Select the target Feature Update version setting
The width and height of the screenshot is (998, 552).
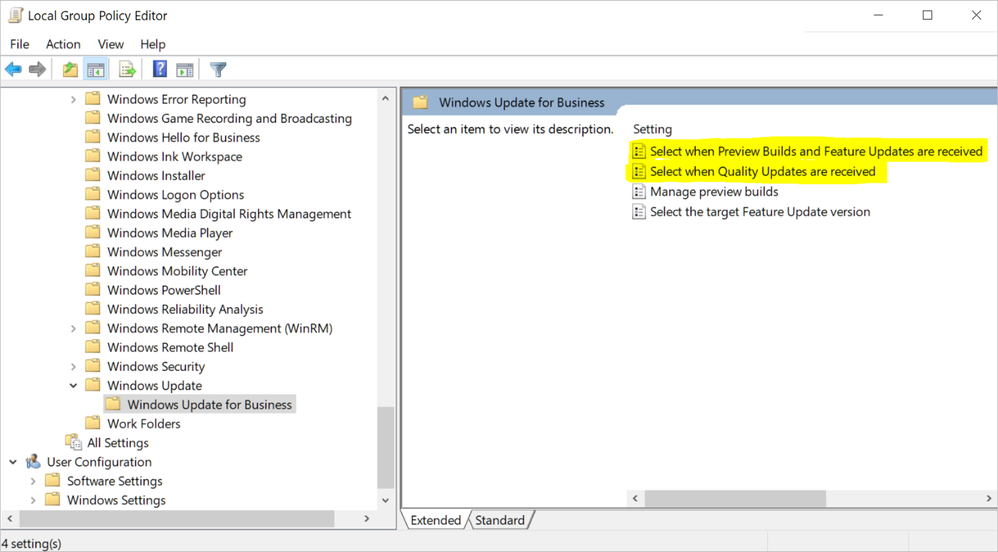pyautogui.click(x=760, y=212)
